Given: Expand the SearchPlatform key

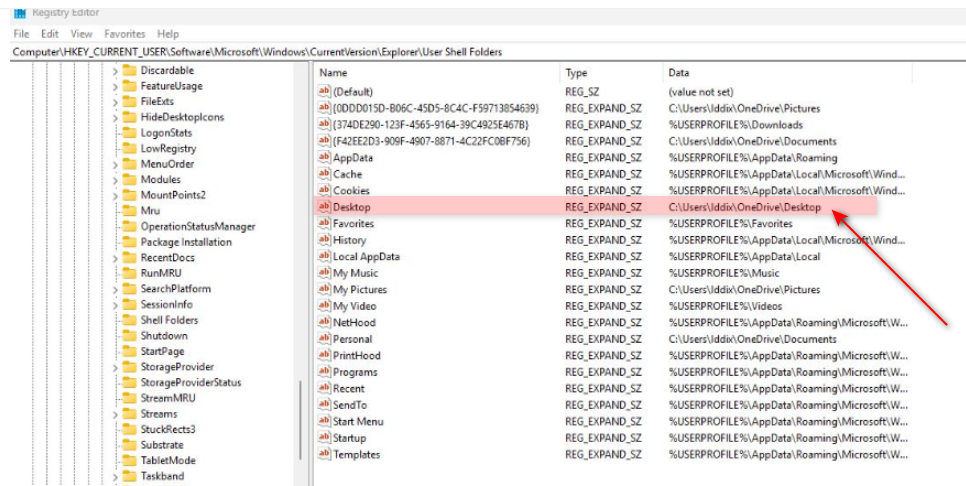Looking at the screenshot, I should [115, 289].
